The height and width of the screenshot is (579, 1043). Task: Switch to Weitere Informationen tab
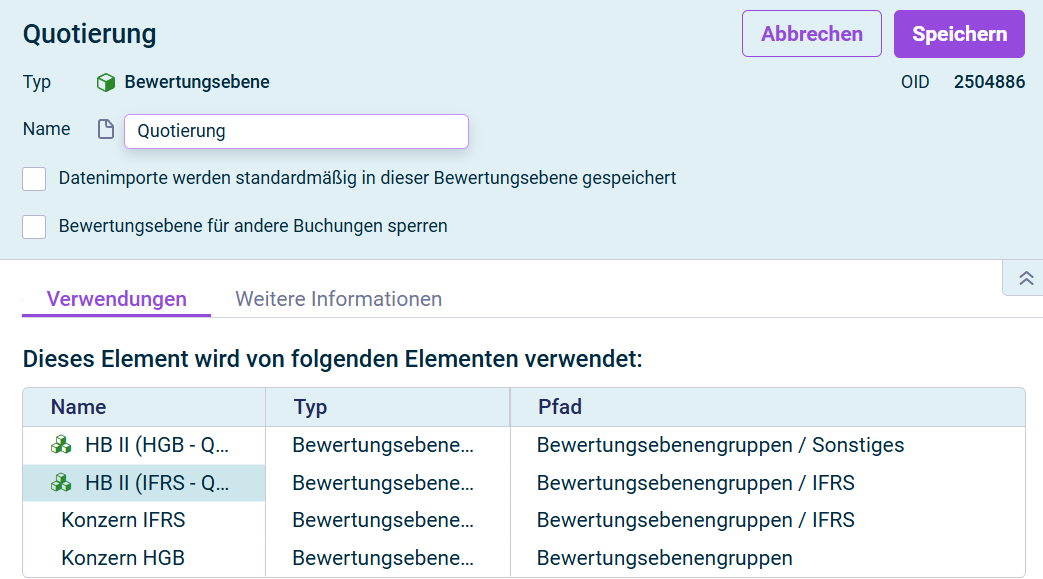coord(339,299)
